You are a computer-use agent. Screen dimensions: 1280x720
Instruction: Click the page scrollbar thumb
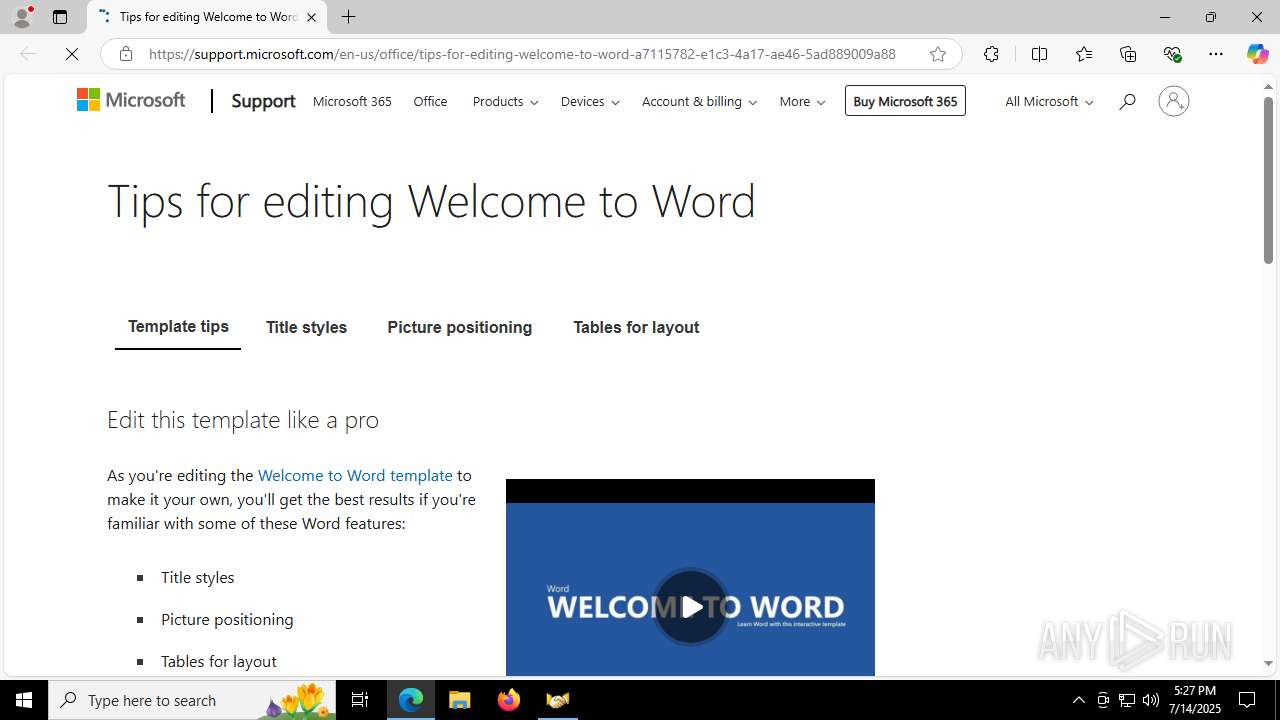[x=1268, y=180]
